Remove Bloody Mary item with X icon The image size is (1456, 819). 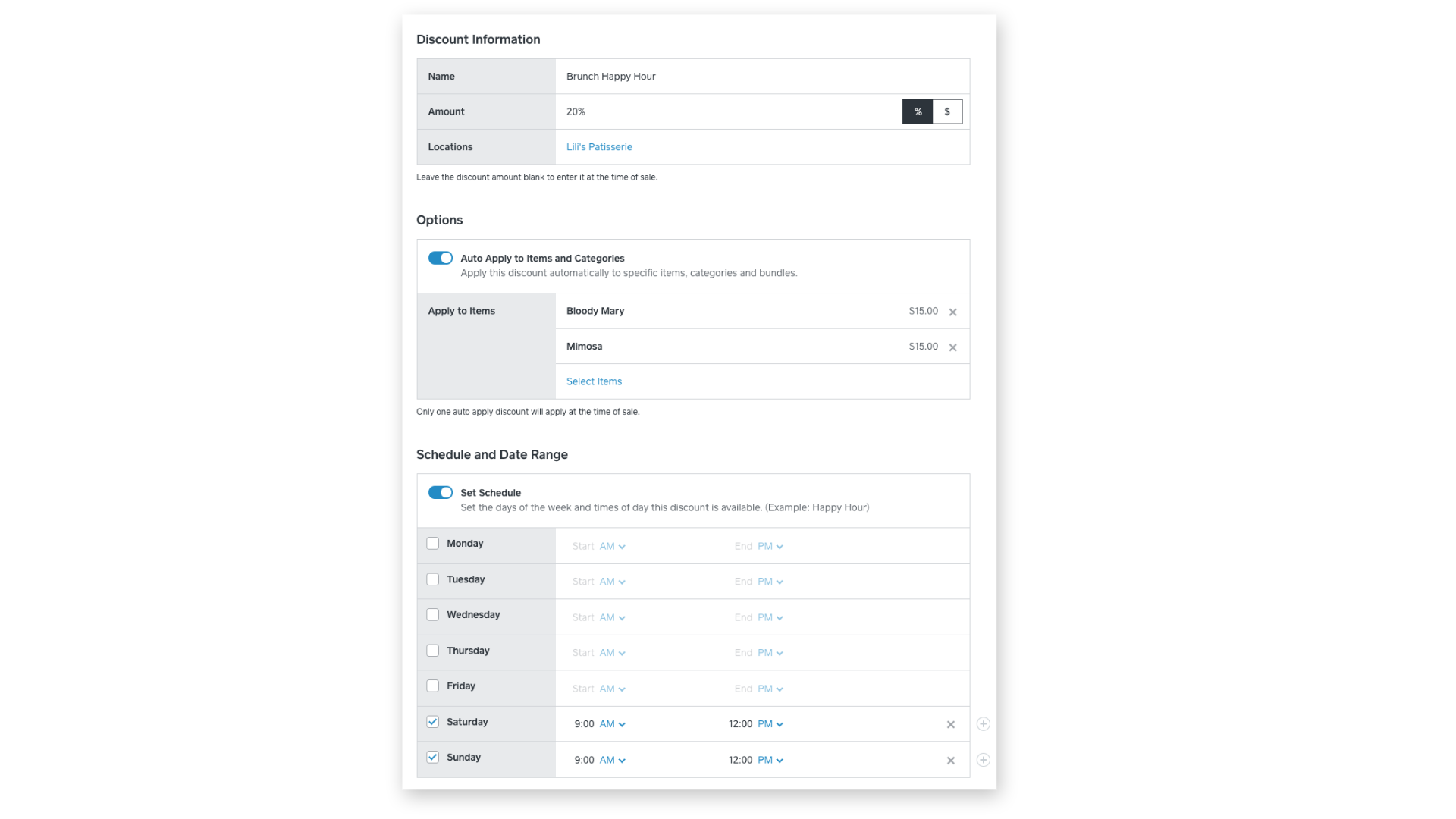(952, 312)
